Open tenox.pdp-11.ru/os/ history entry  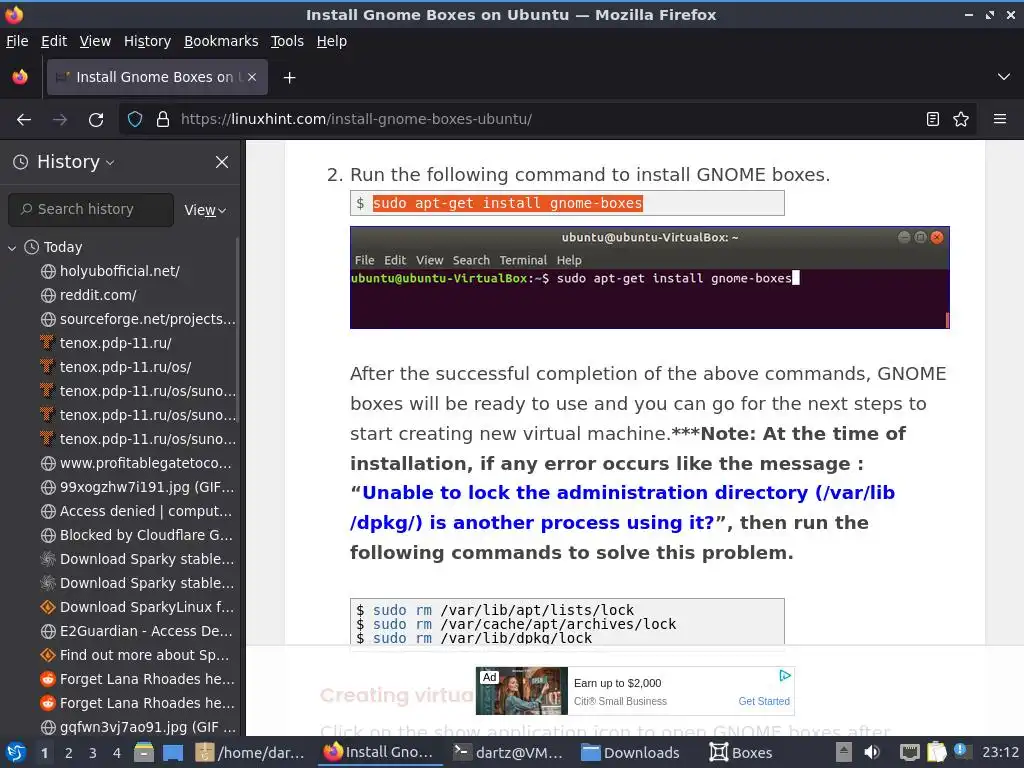pos(125,367)
